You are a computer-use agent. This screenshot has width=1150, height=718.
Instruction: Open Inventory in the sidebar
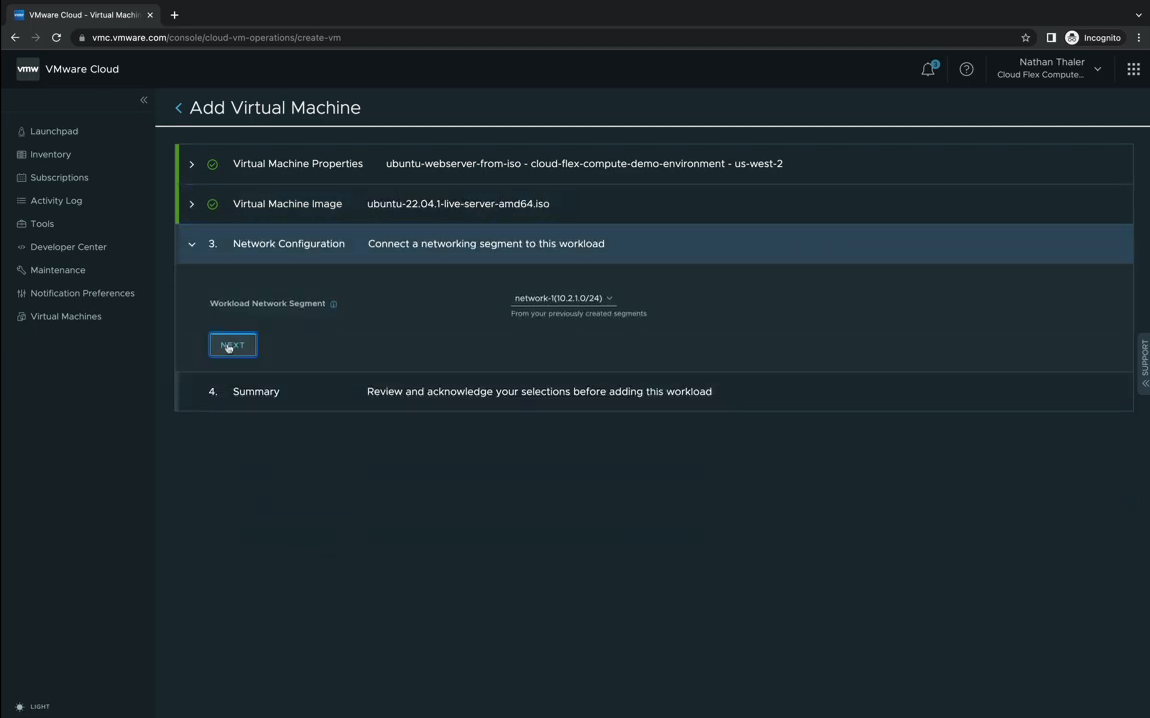[x=51, y=155]
